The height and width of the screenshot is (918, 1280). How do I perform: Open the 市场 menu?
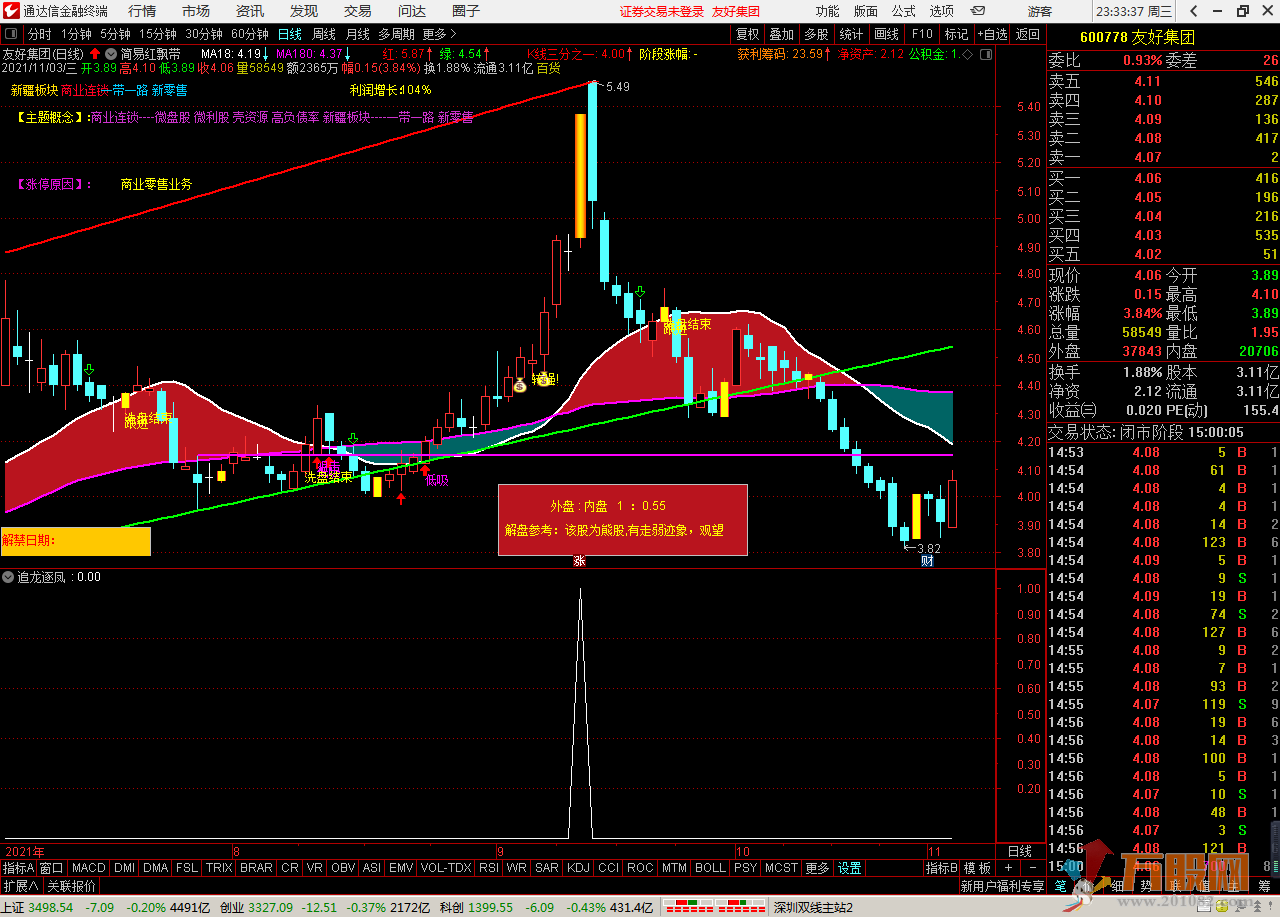point(196,11)
